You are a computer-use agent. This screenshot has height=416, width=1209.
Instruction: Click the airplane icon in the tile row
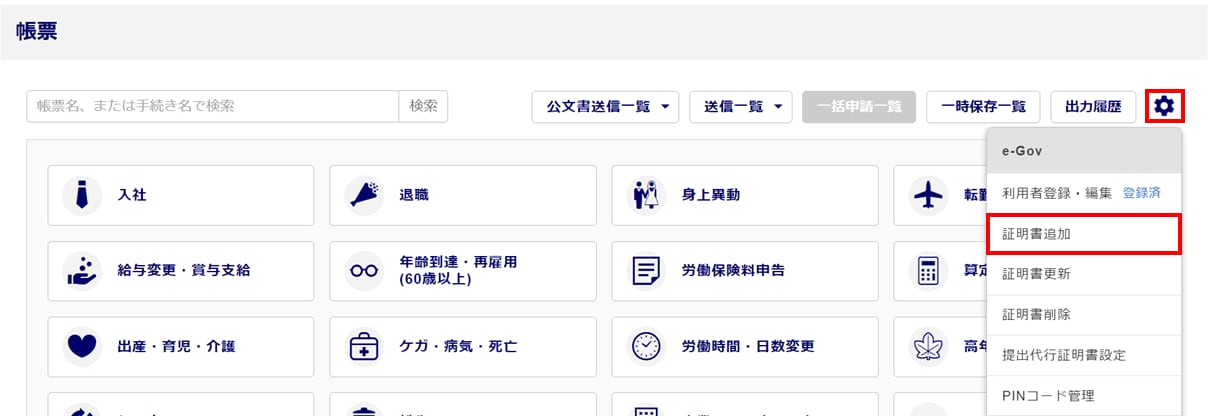point(929,195)
